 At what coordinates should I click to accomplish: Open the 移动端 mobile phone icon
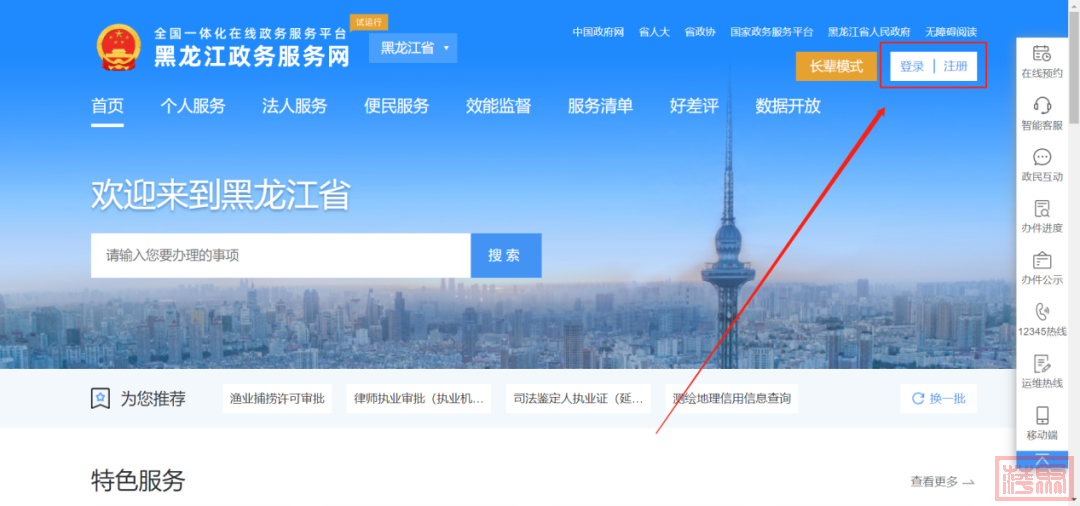[x=1041, y=415]
